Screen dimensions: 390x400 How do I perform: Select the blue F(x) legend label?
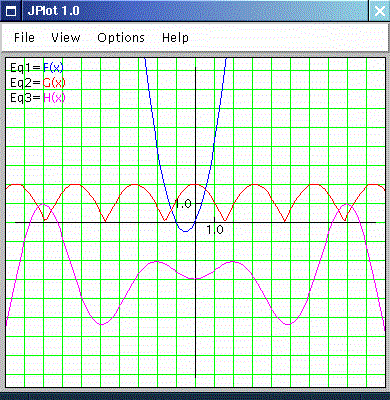[x=53, y=68]
